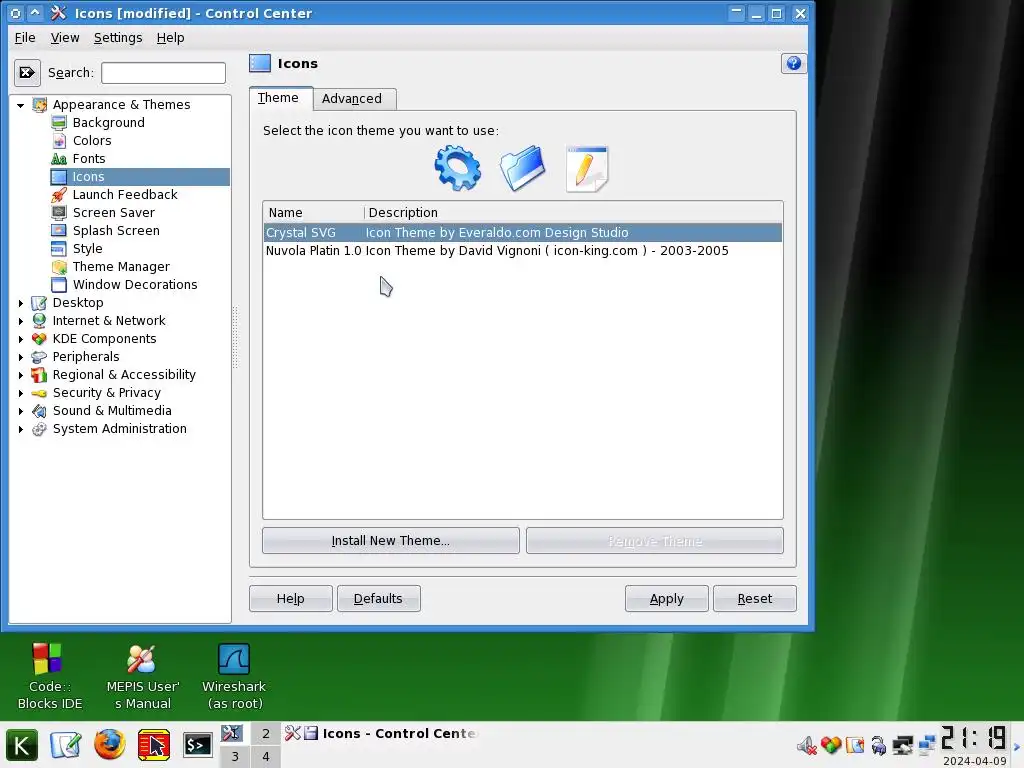The width and height of the screenshot is (1024, 768).
Task: Expand the Internet & Network category
Action: (21, 321)
